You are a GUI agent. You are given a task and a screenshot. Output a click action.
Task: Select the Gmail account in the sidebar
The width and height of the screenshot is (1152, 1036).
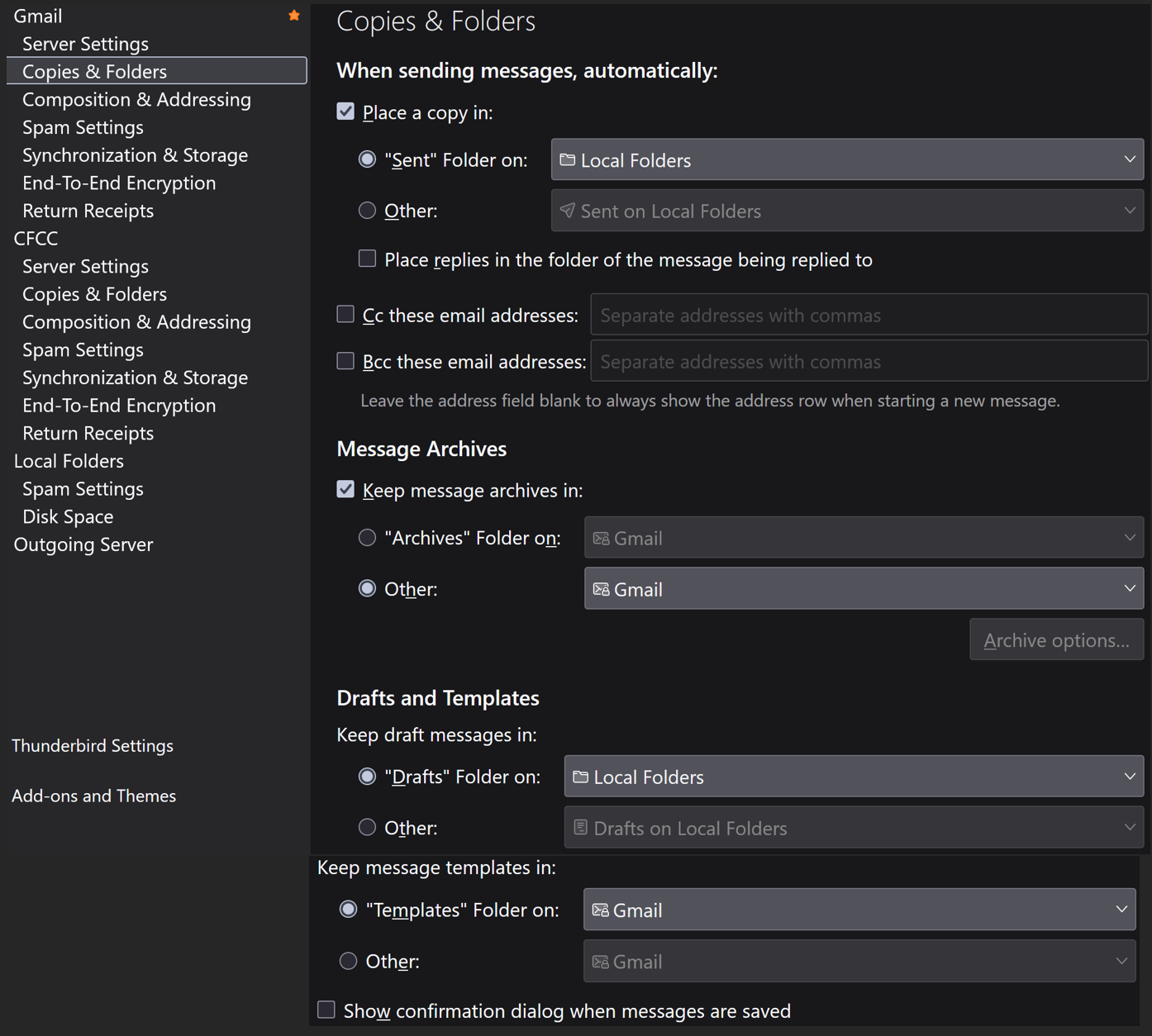pyautogui.click(x=38, y=16)
